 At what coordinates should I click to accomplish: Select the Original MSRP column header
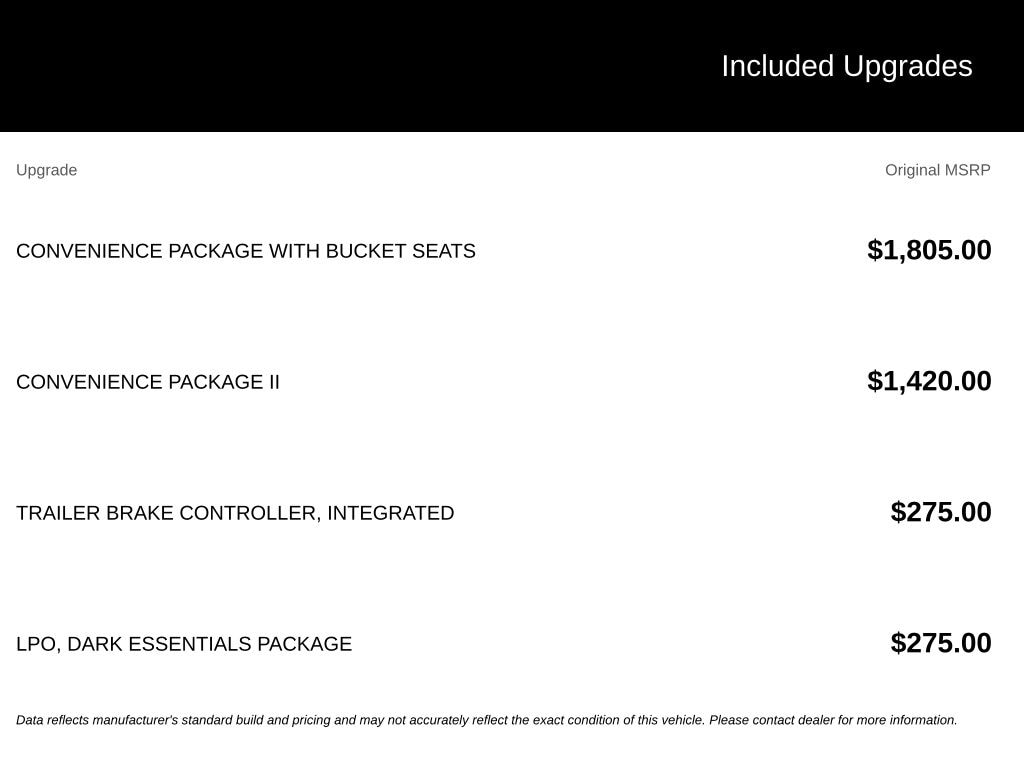coord(937,170)
